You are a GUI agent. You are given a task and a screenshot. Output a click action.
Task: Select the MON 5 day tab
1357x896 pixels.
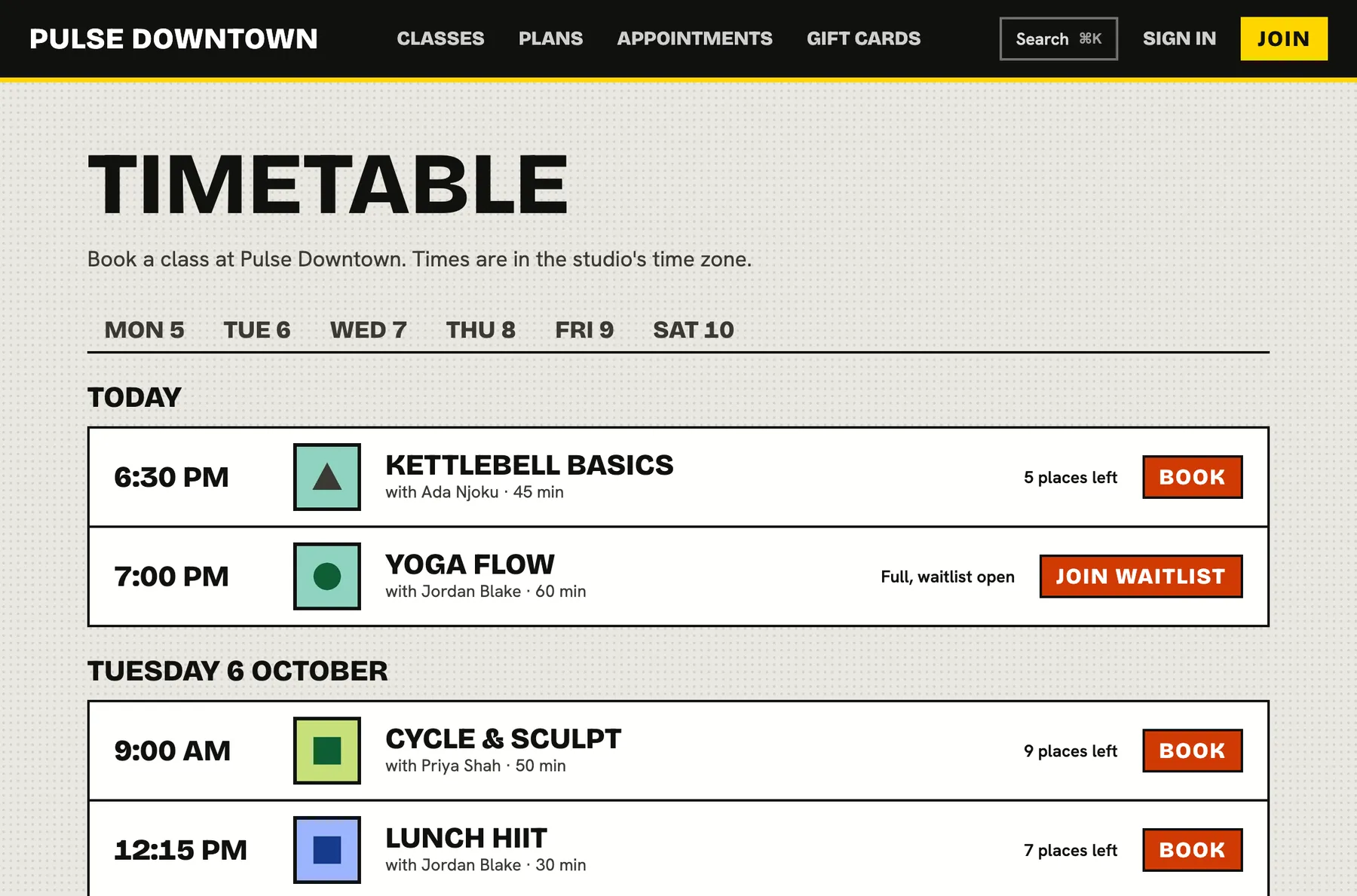point(144,329)
